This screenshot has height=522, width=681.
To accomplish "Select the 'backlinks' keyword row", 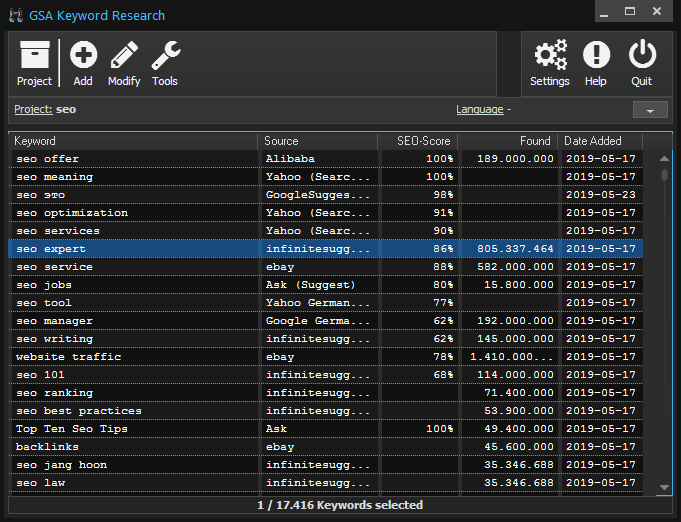I will (326, 447).
